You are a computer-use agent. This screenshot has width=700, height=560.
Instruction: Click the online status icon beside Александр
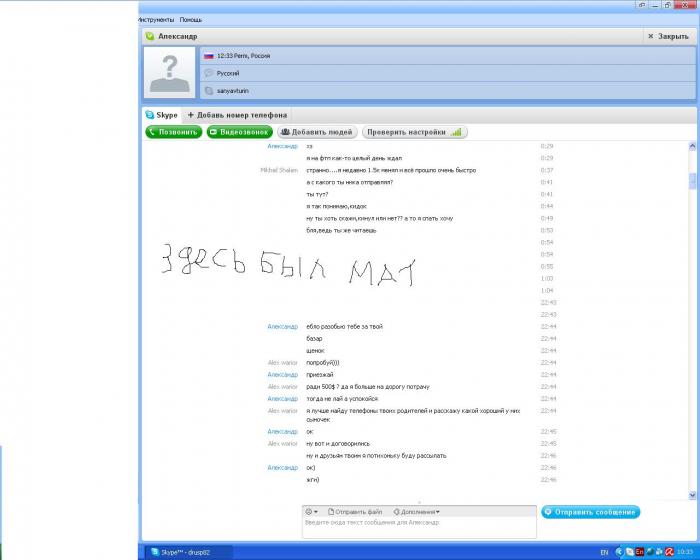coord(150,36)
